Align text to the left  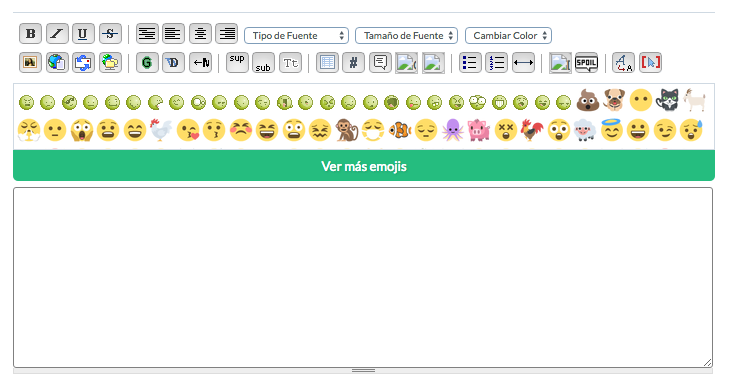[x=173, y=34]
